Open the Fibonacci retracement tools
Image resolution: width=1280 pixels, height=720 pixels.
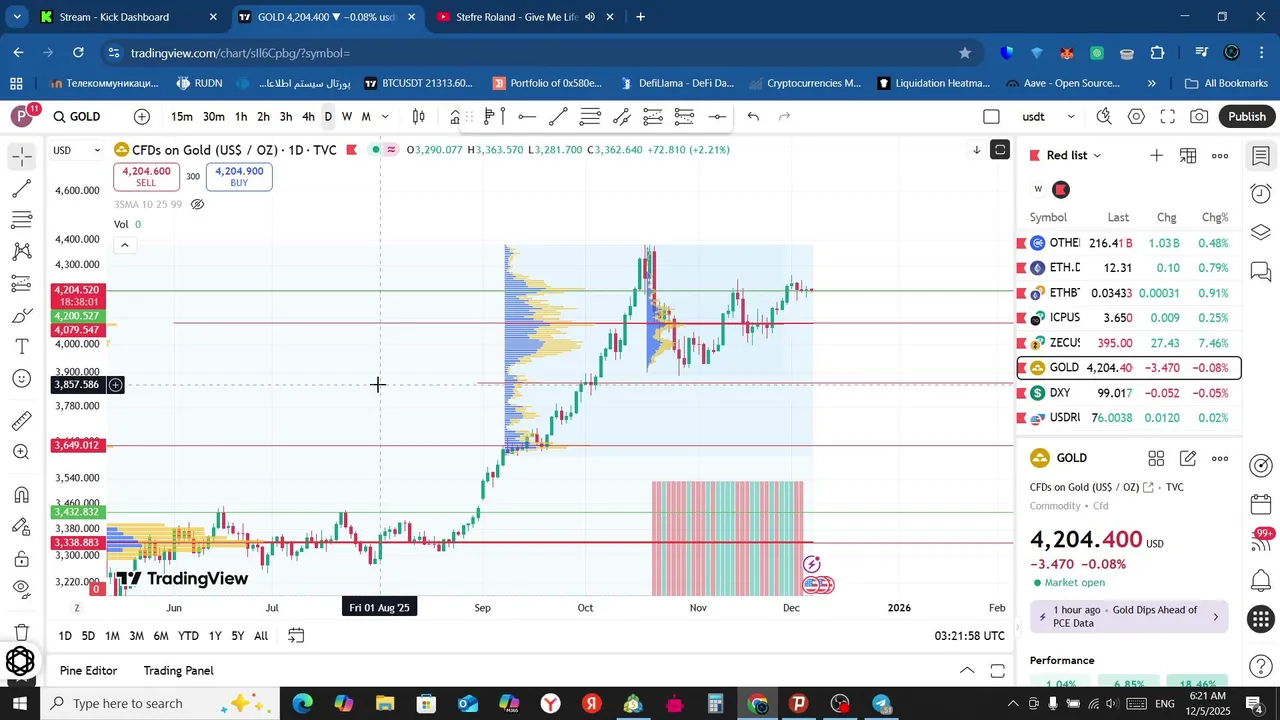(x=22, y=220)
